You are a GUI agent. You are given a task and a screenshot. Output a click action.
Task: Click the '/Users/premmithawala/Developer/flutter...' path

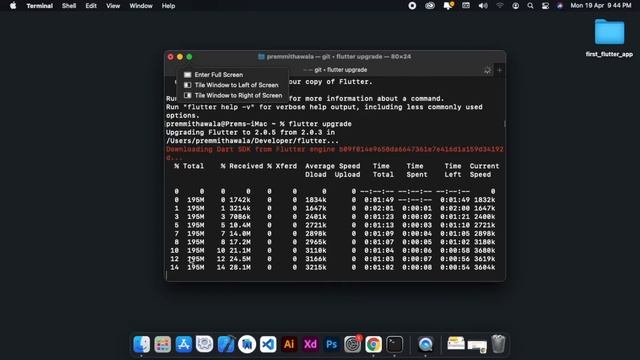252,141
